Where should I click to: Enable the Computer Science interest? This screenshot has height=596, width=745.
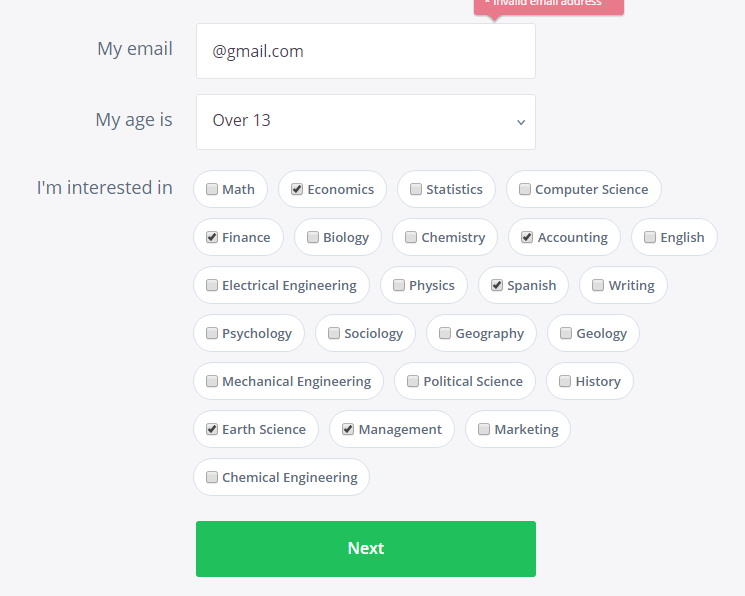[x=525, y=189]
